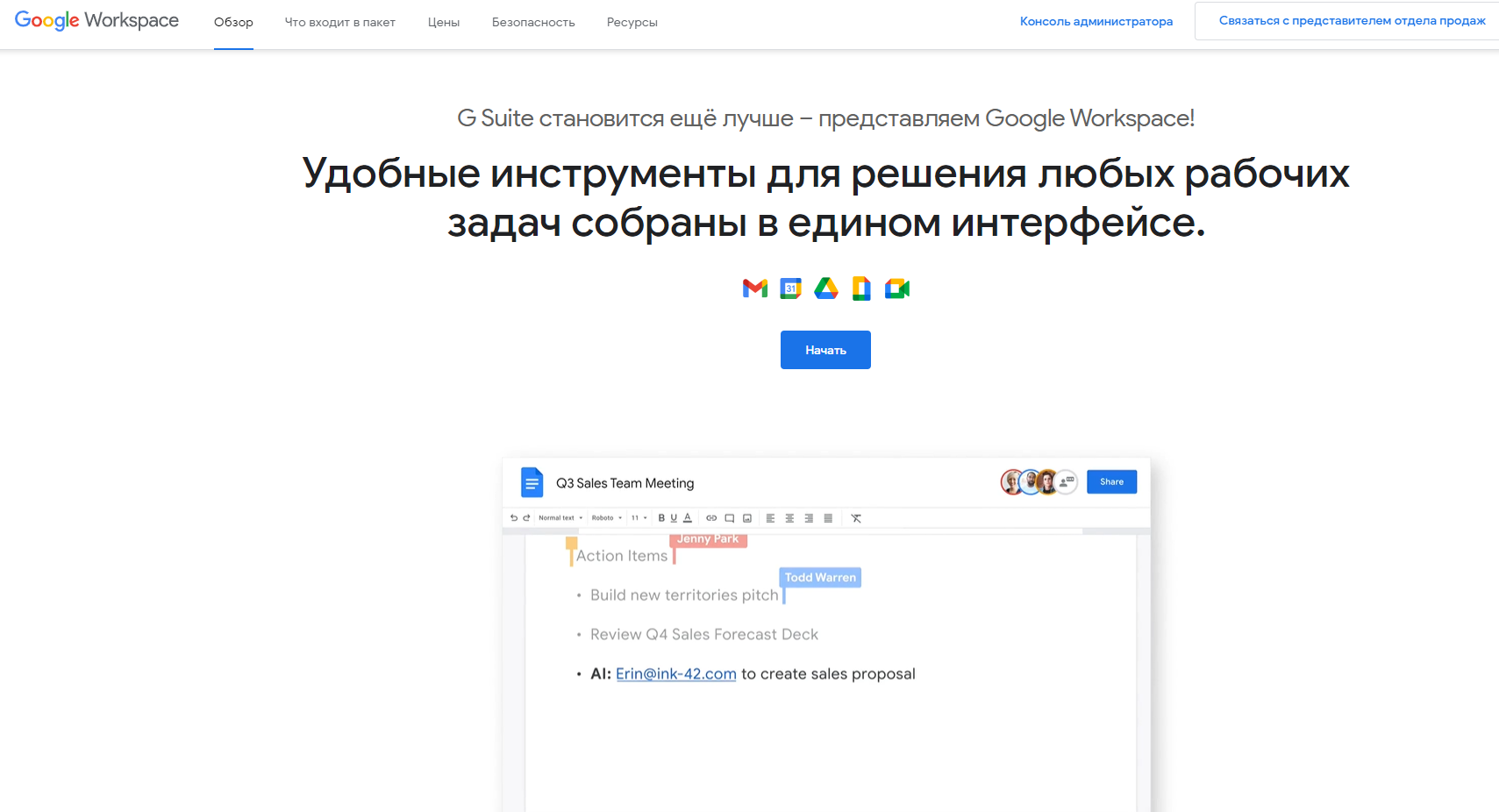Select center align in the document toolbar

(x=789, y=518)
